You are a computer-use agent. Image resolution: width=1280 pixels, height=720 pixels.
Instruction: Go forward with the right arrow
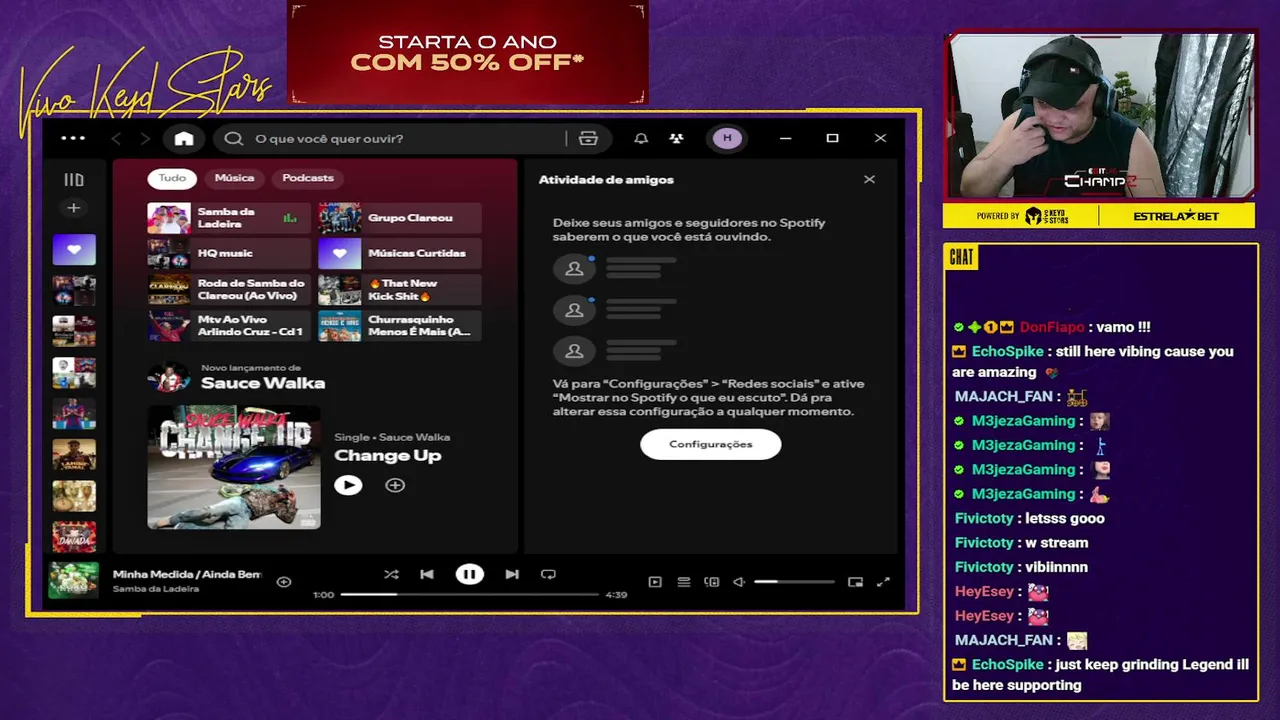(145, 139)
